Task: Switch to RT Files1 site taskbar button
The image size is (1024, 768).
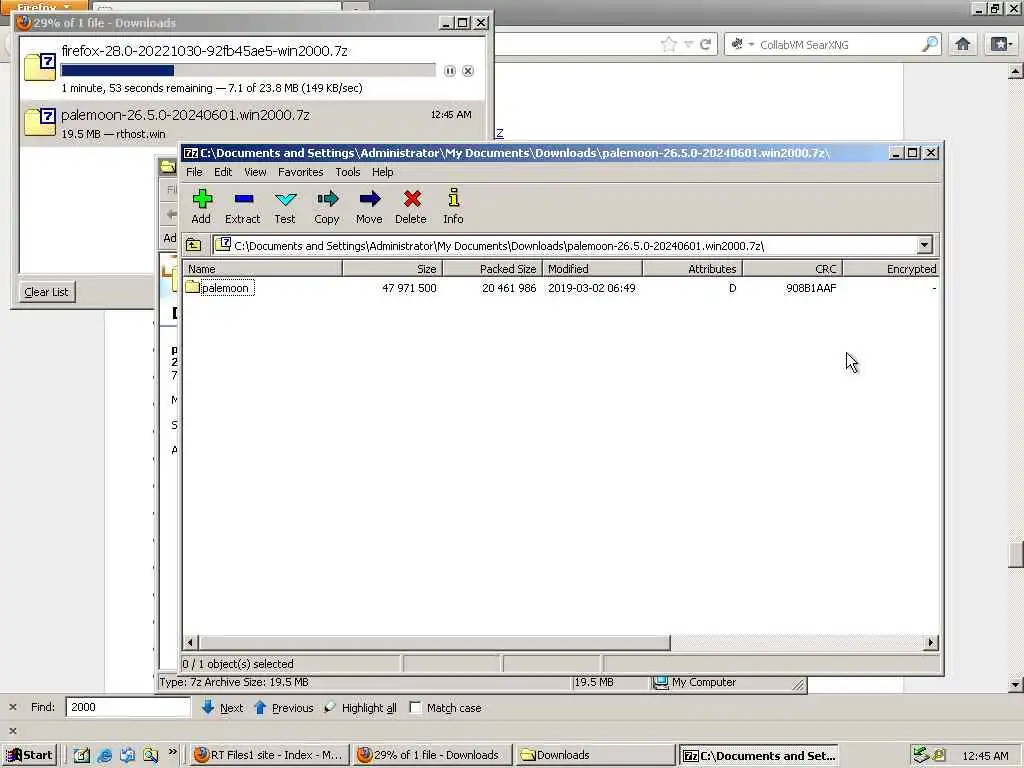Action: tap(269, 755)
